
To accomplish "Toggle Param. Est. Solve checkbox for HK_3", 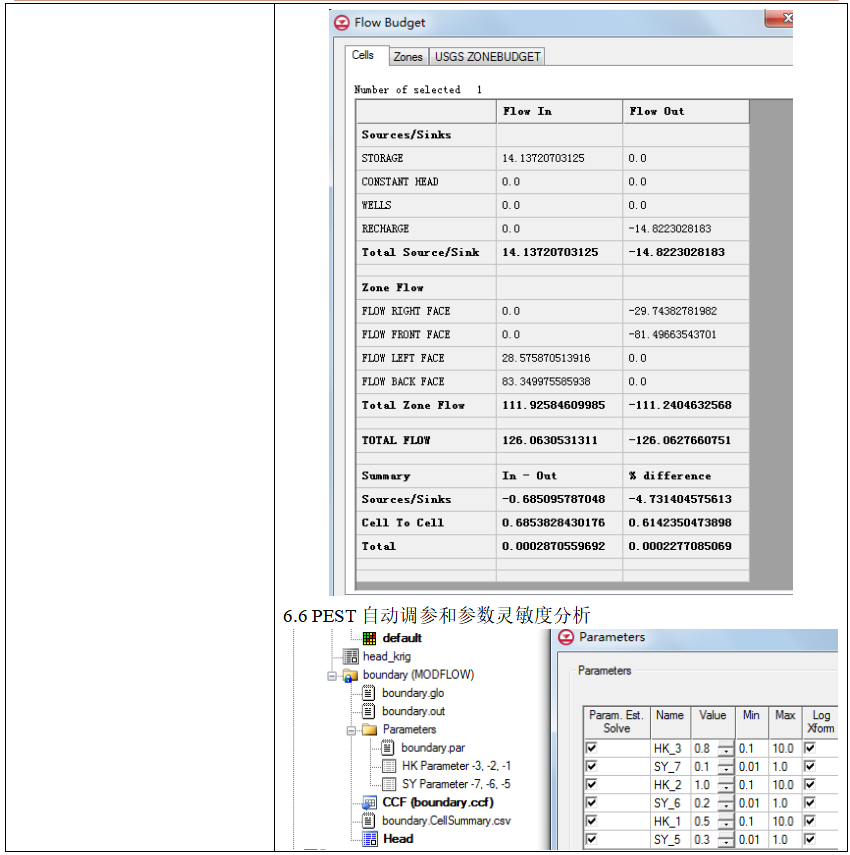I will coord(592,748).
